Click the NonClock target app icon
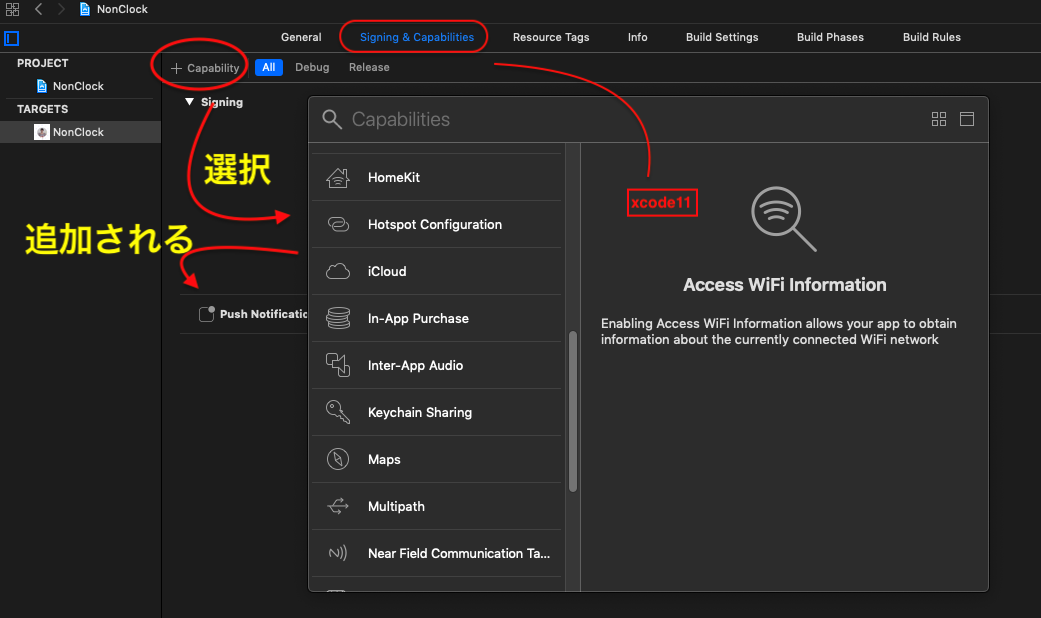Screen dimensions: 1041x618 tap(42, 132)
